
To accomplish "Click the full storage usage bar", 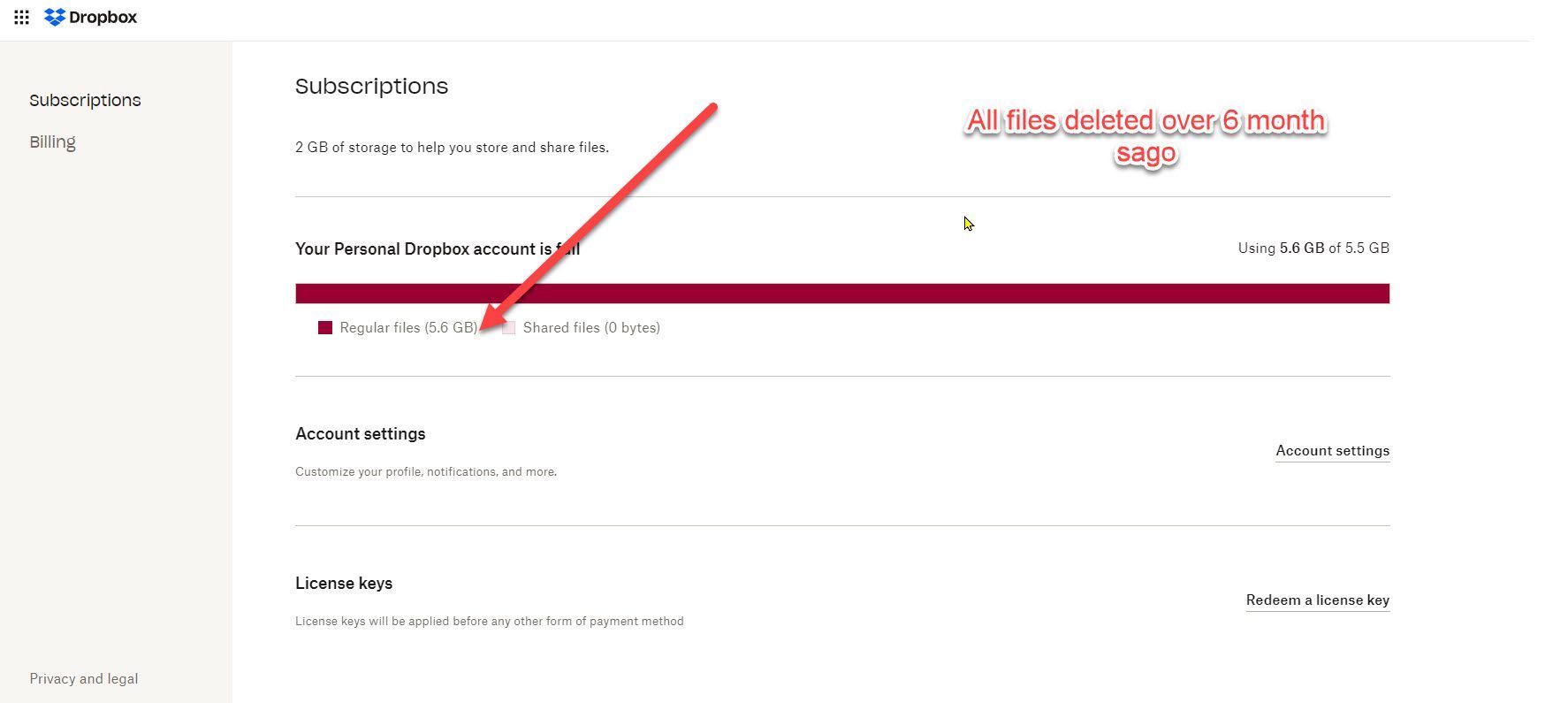I will 842,294.
